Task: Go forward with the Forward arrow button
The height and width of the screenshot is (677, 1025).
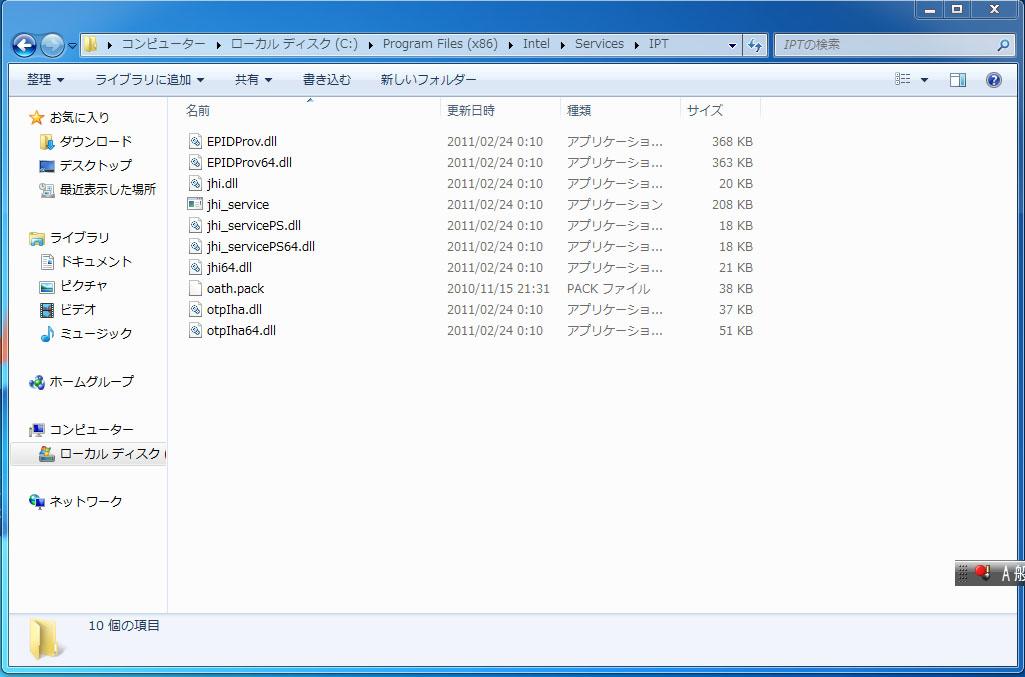Action: coord(52,45)
